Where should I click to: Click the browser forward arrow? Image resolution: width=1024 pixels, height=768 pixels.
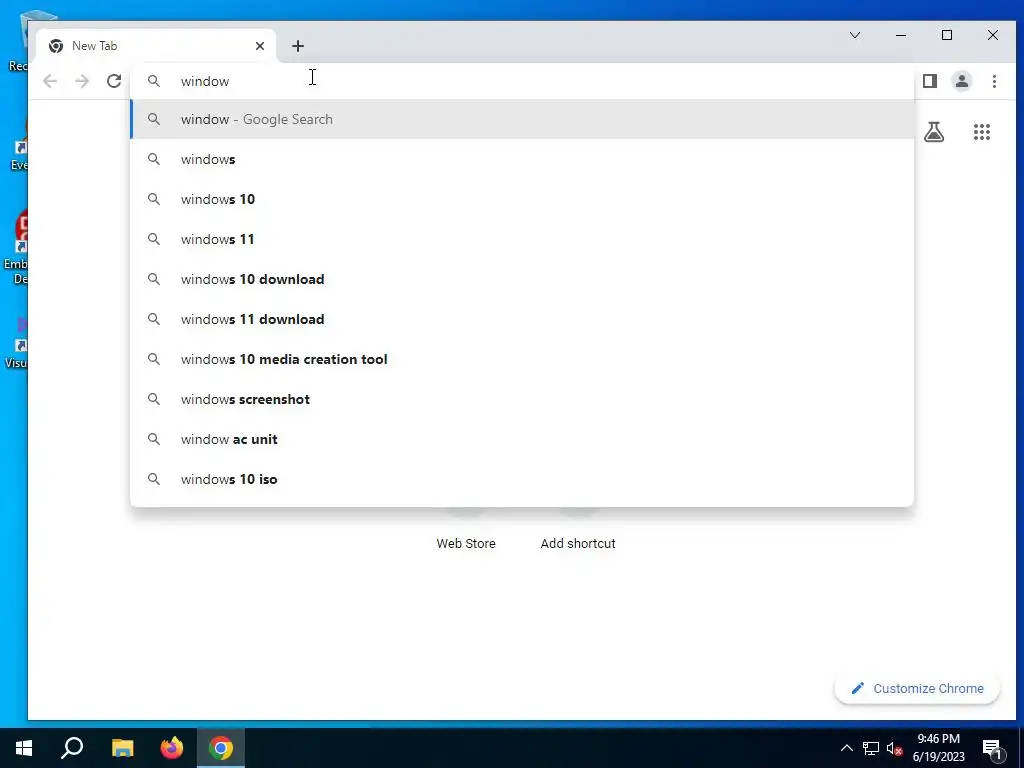[82, 81]
